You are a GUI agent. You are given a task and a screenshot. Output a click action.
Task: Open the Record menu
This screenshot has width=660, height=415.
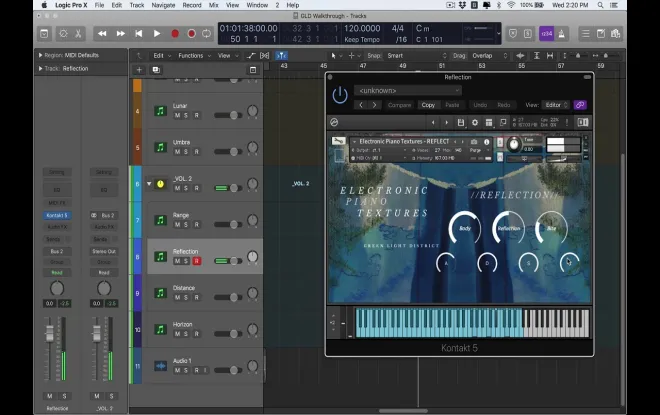(192, 5)
